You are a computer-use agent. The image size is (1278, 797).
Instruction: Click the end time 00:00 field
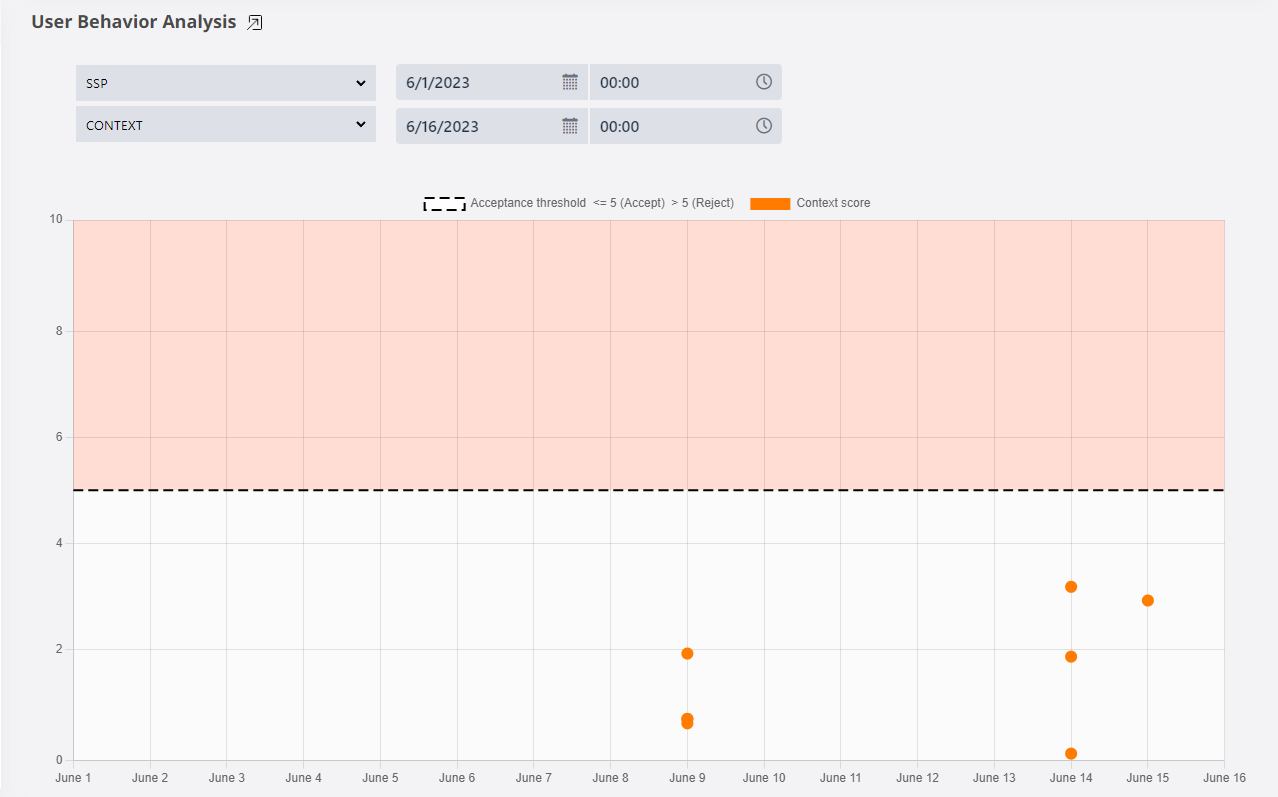(670, 126)
